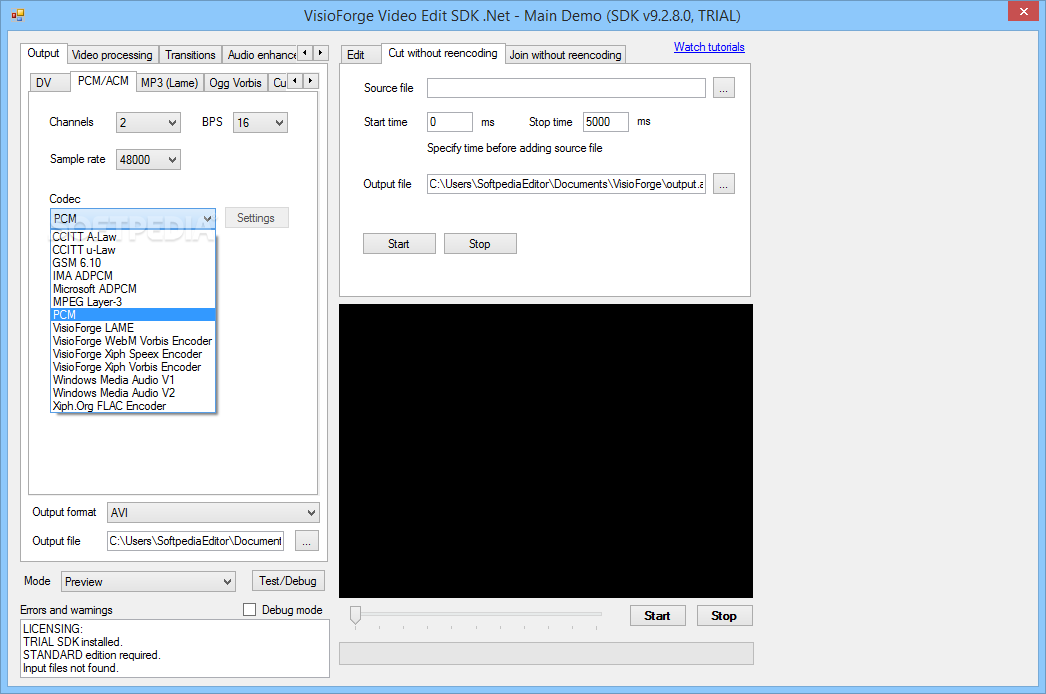Browse for Source file with ellipsis button
The height and width of the screenshot is (694, 1046).
tap(723, 88)
